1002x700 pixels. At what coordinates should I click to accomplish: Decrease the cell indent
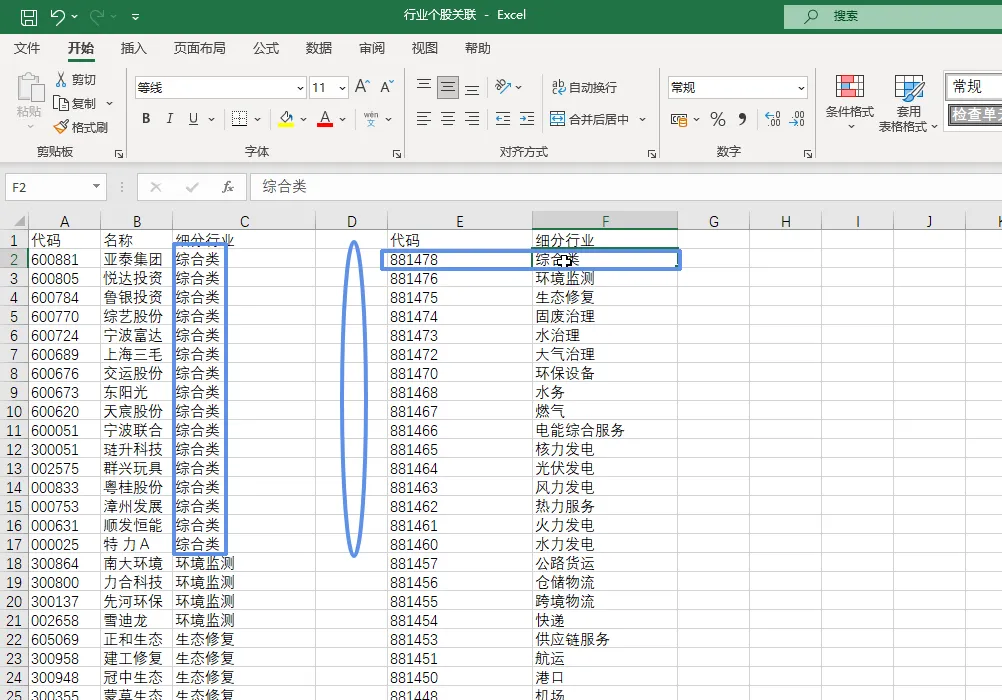(x=503, y=118)
